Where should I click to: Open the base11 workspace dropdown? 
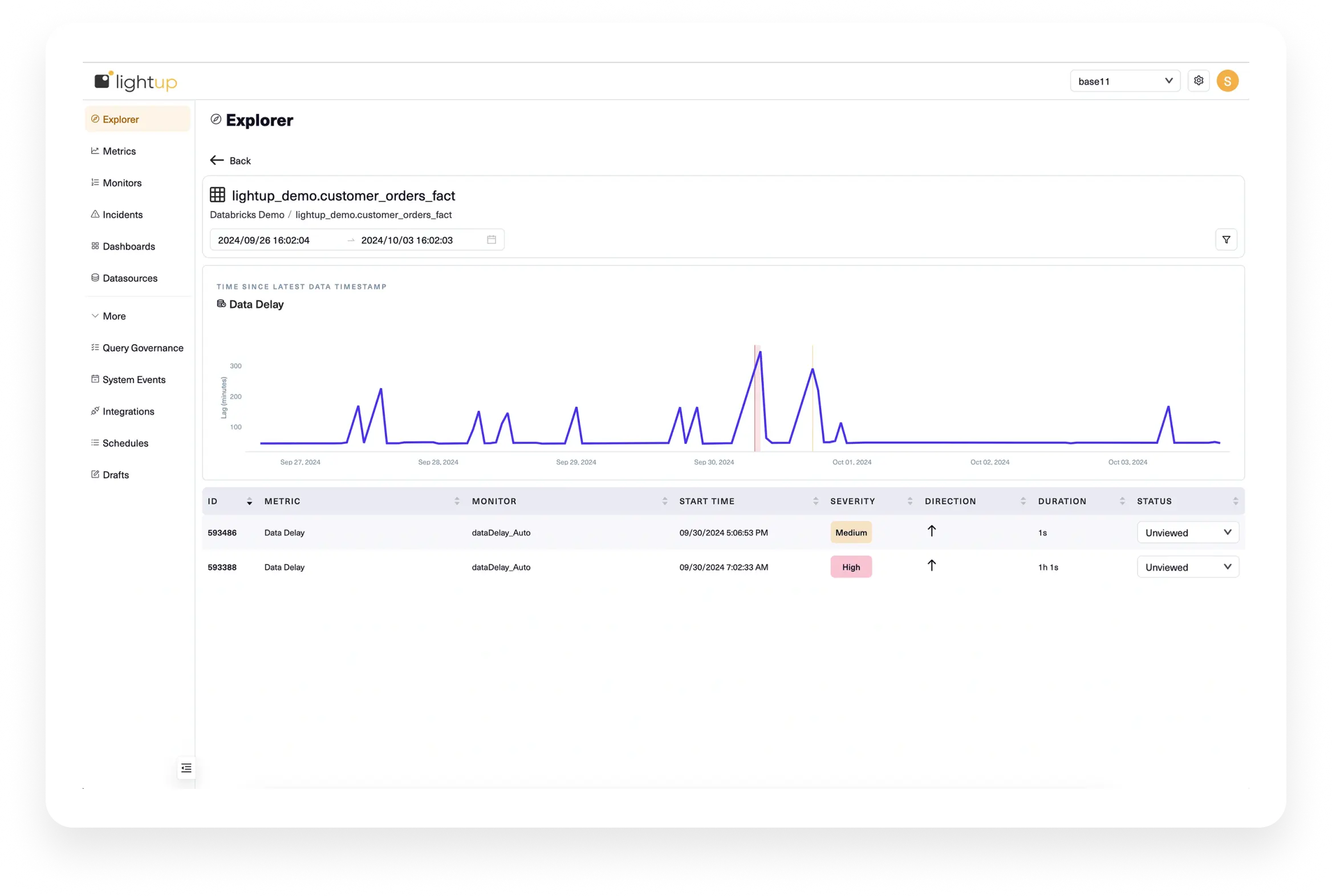point(1124,80)
